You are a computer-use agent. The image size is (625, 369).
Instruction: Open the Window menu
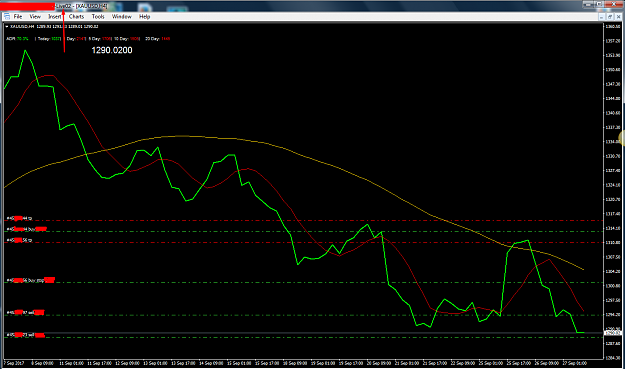[122, 17]
